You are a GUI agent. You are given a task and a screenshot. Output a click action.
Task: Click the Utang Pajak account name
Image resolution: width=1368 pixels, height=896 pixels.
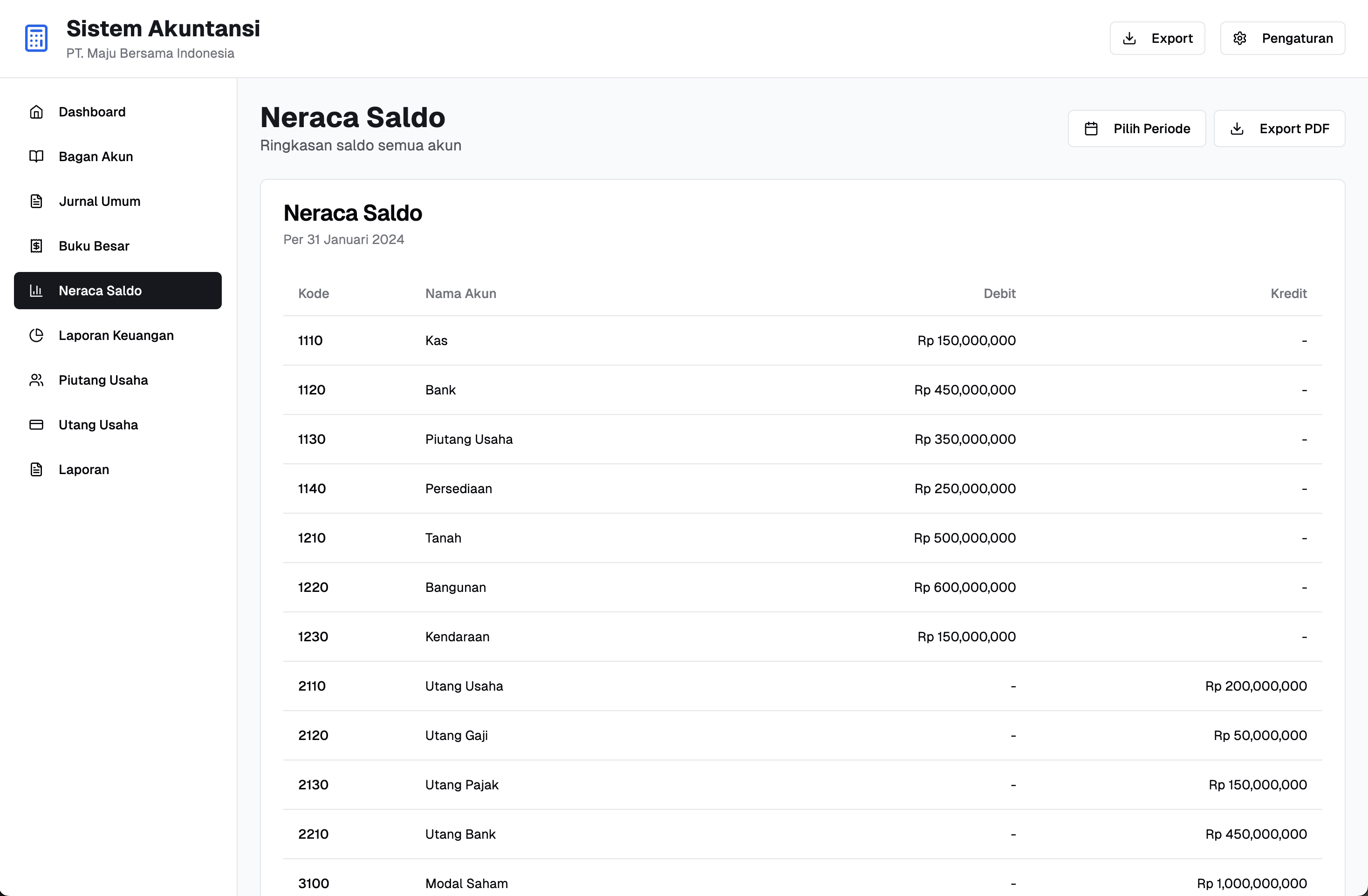point(462,785)
